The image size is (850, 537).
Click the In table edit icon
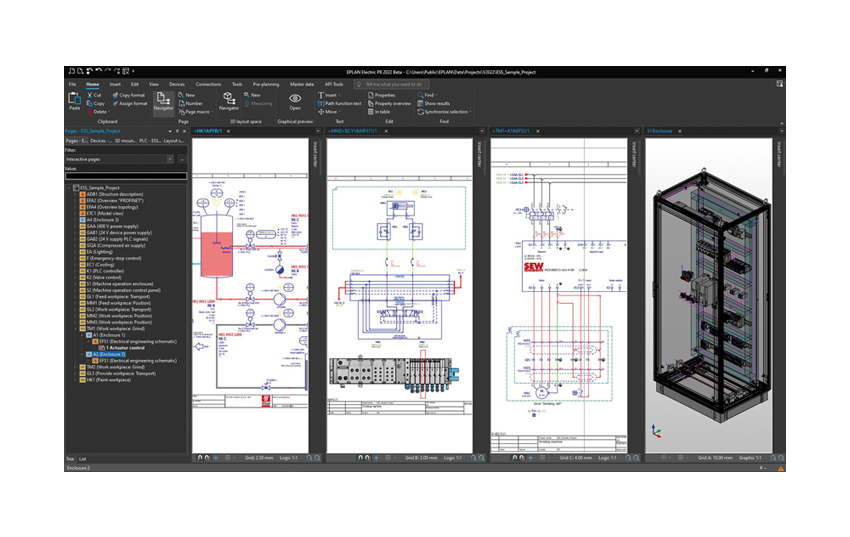click(371, 112)
